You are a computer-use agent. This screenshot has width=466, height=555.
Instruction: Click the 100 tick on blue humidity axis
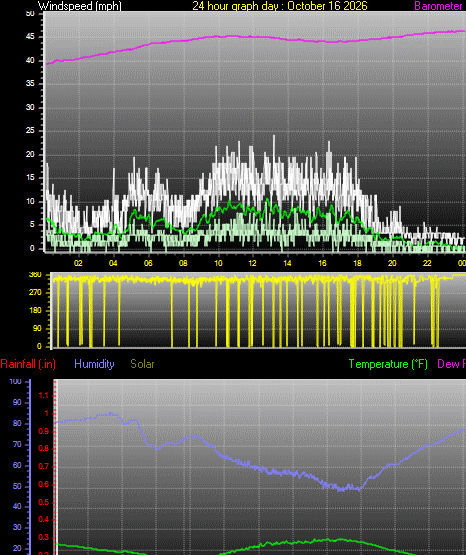tap(16, 382)
